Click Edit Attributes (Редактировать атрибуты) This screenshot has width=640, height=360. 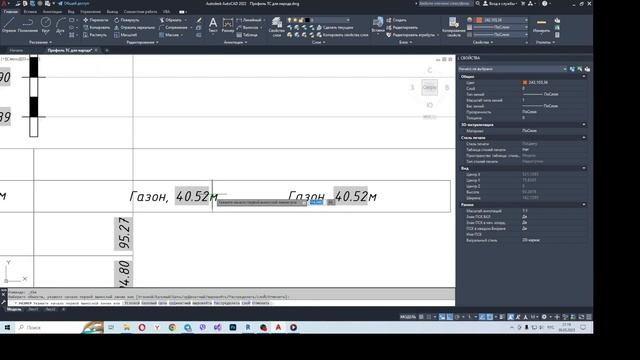[410, 35]
